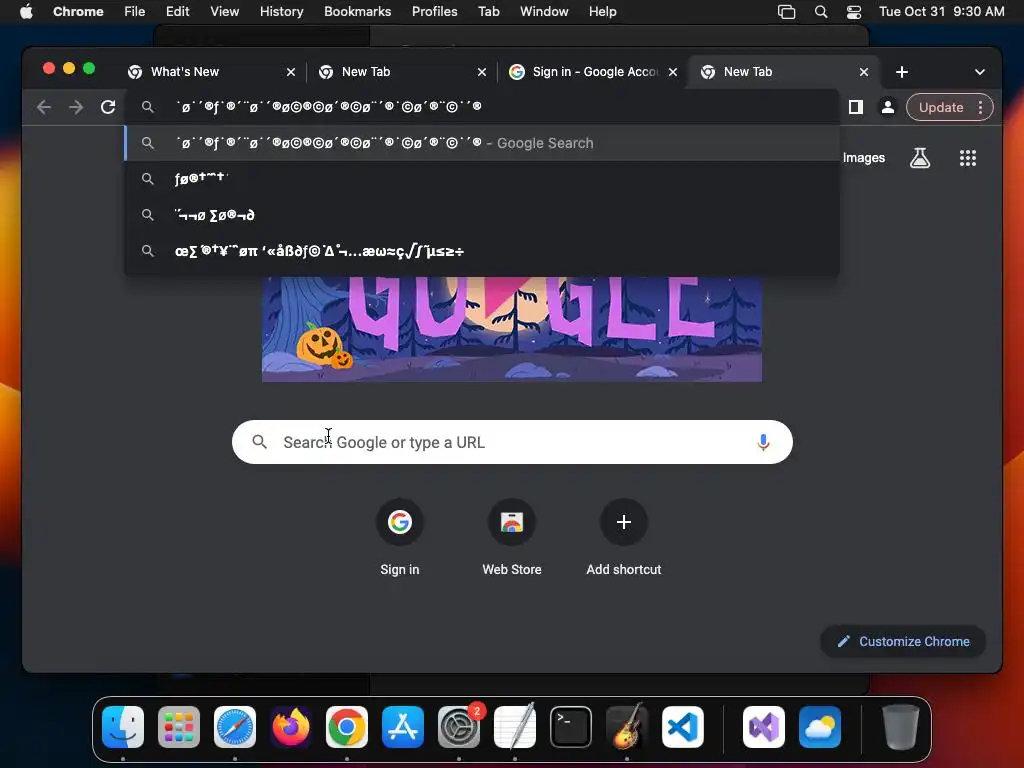The width and height of the screenshot is (1024, 768).
Task: Open System Settings from the Dock
Action: tap(459, 727)
